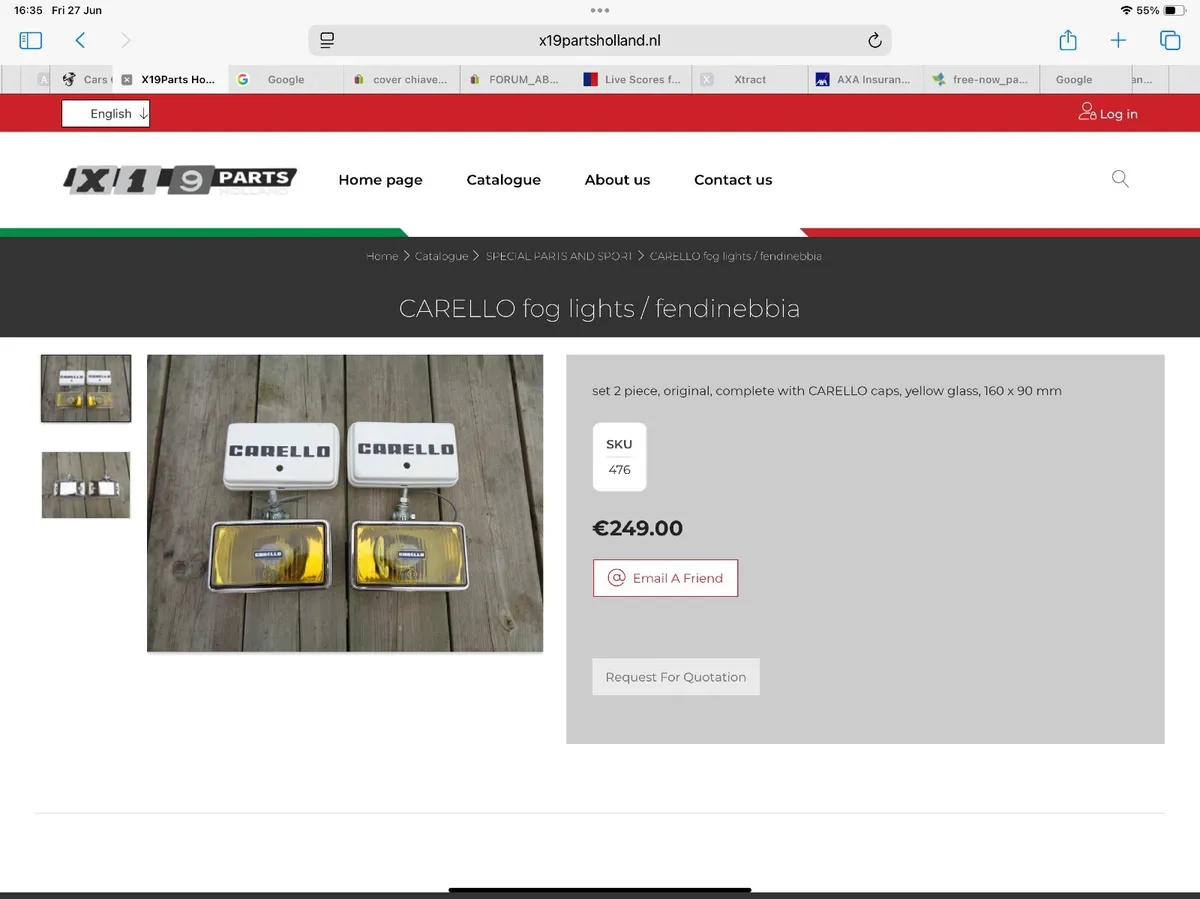Open the page reader options icon in address bar

click(x=327, y=40)
